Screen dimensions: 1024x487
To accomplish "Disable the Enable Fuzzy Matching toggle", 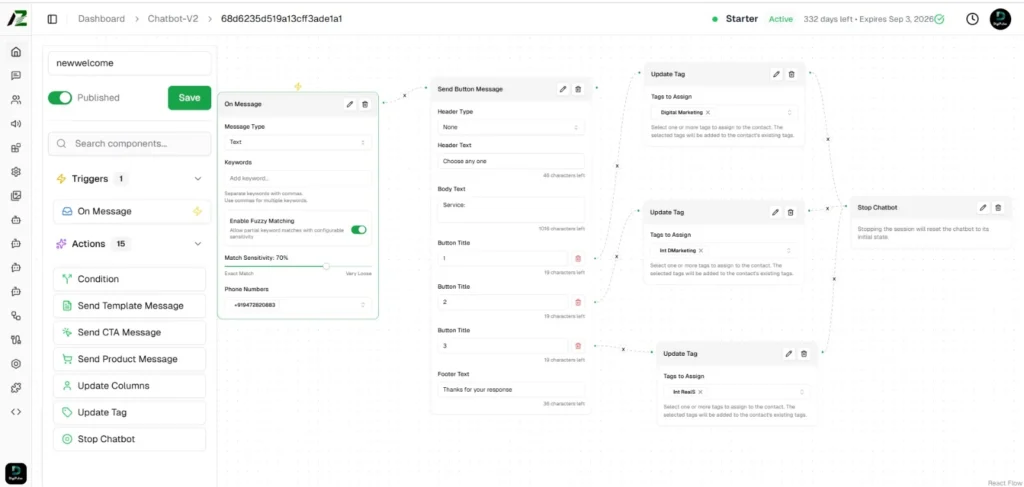I will [x=357, y=230].
